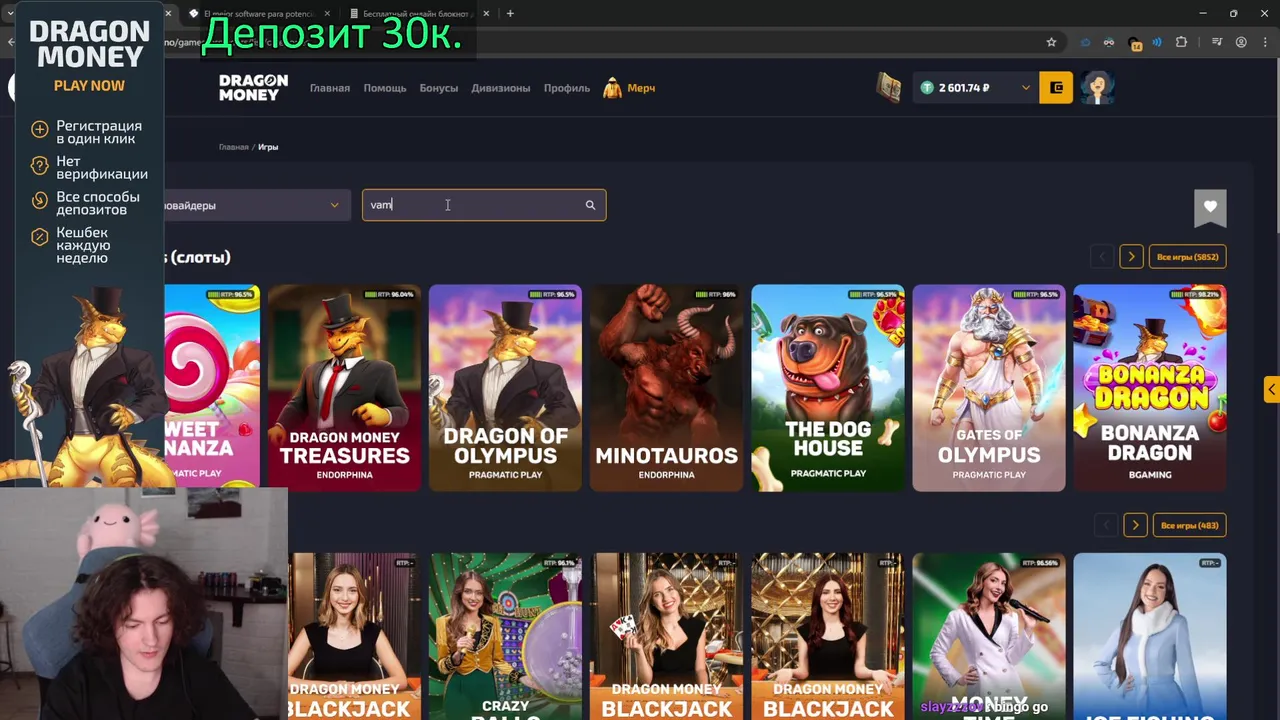Screen dimensions: 1280x720
Task: Show next slots with right arrow
Action: (1131, 257)
